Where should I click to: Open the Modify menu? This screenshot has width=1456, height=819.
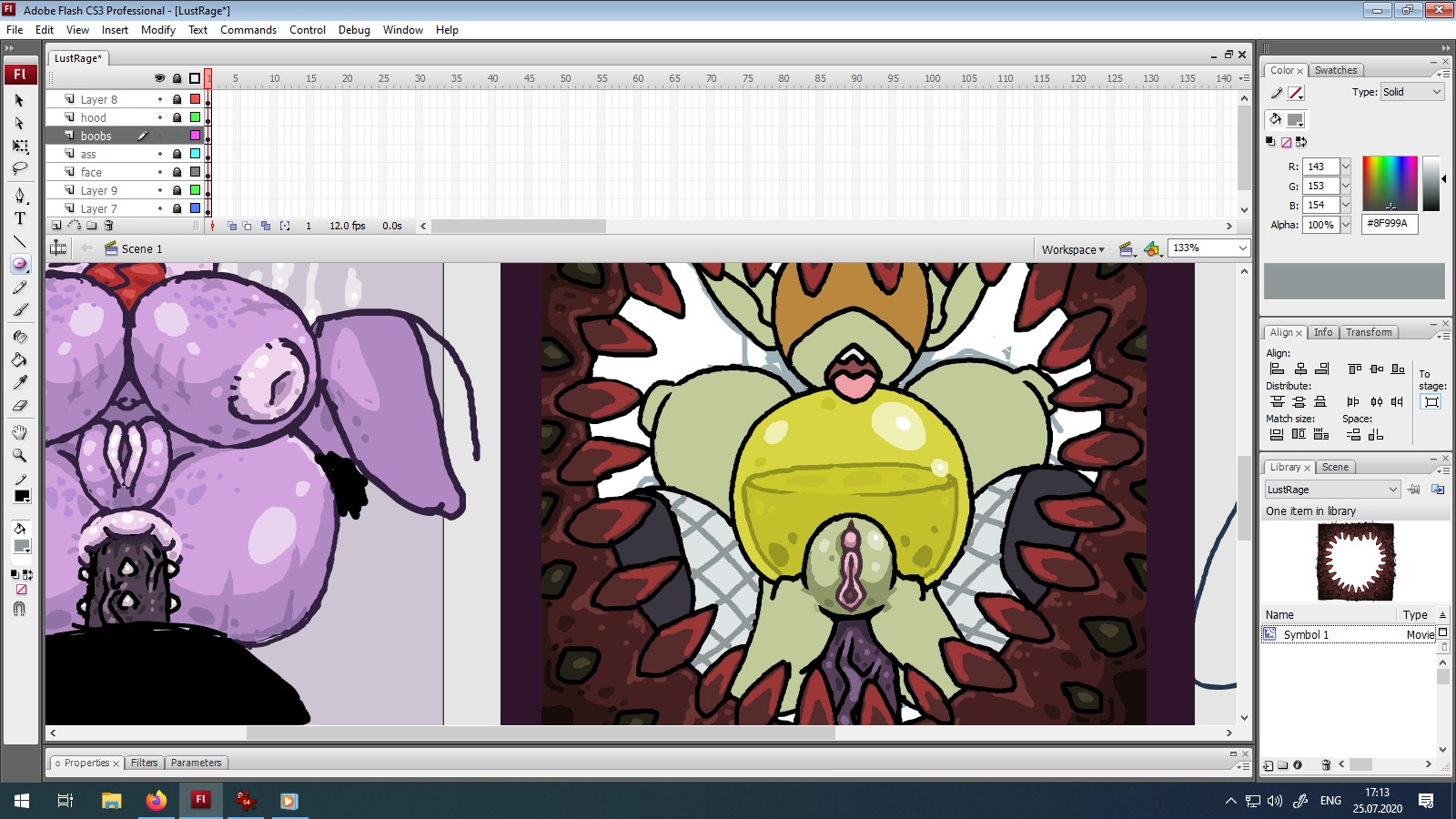158,30
